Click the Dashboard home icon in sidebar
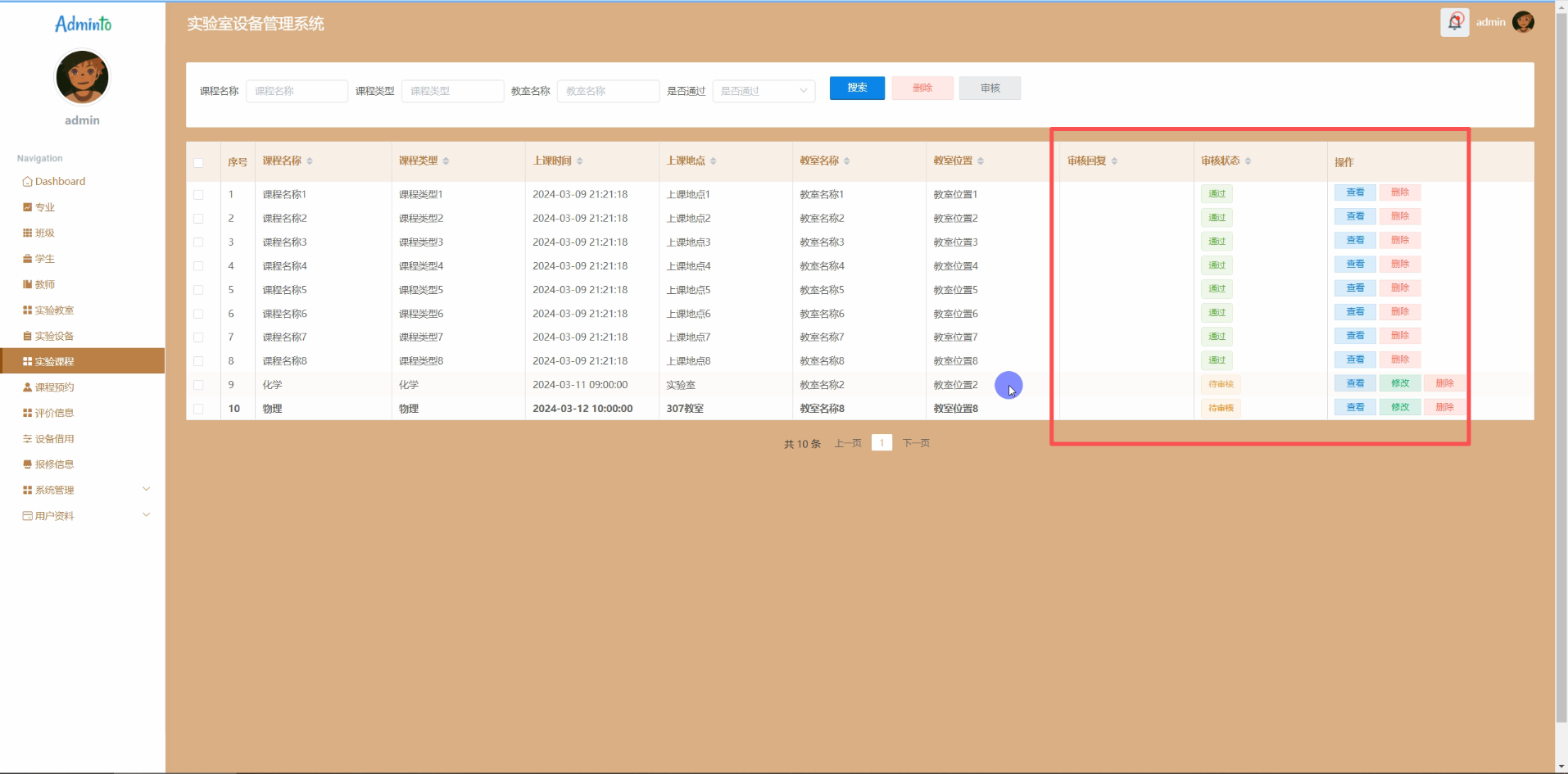Screen dimensions: 1568x774 (x=27, y=182)
